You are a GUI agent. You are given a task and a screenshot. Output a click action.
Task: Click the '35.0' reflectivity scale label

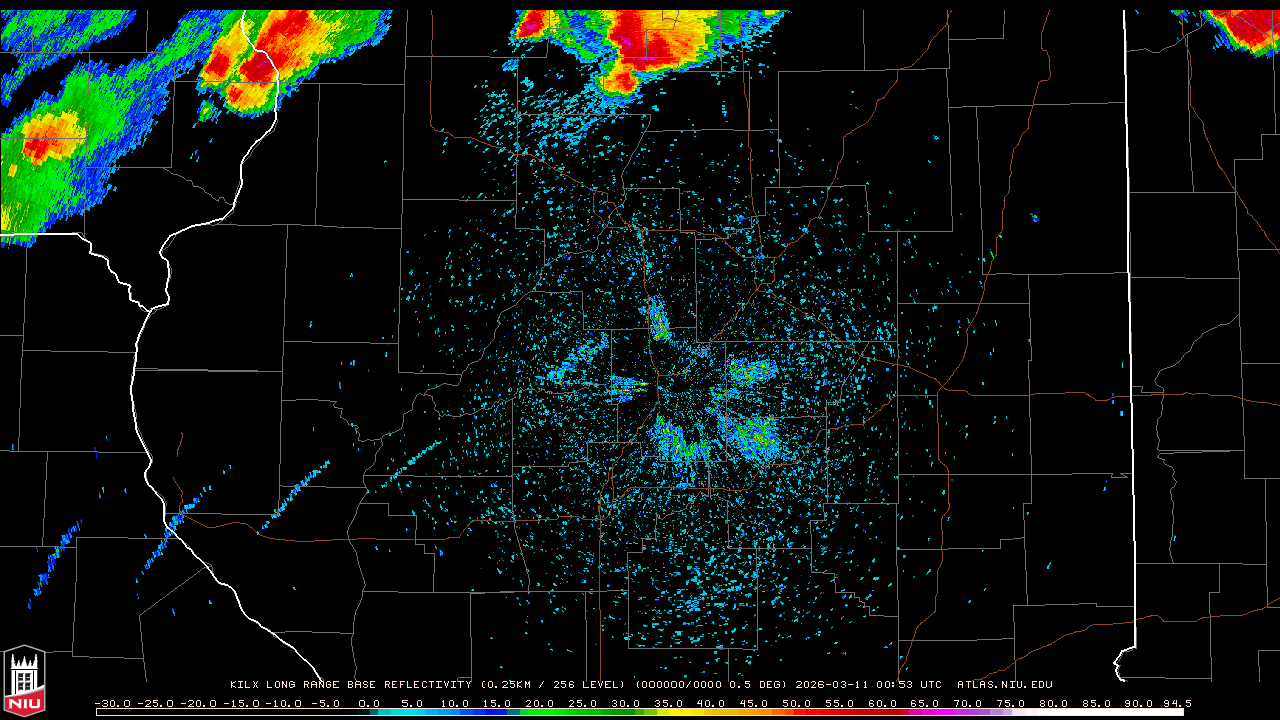(x=668, y=703)
